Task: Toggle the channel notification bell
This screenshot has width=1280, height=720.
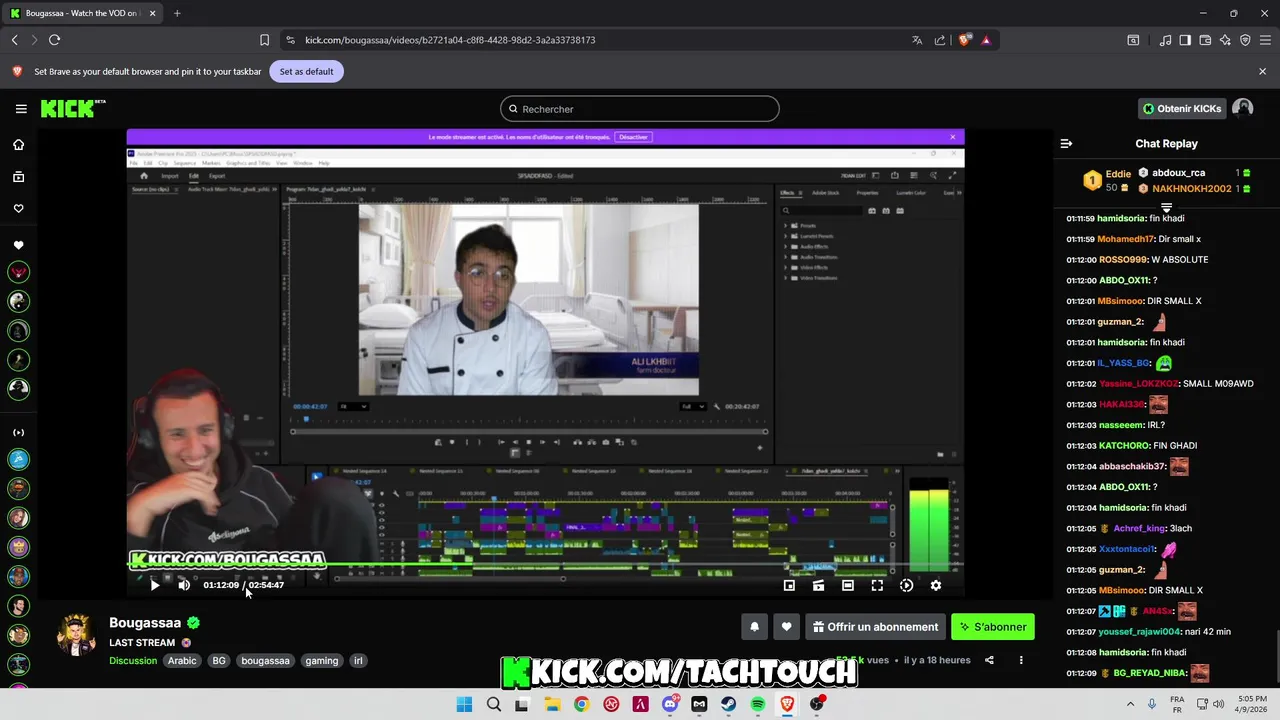Action: pyautogui.click(x=755, y=627)
